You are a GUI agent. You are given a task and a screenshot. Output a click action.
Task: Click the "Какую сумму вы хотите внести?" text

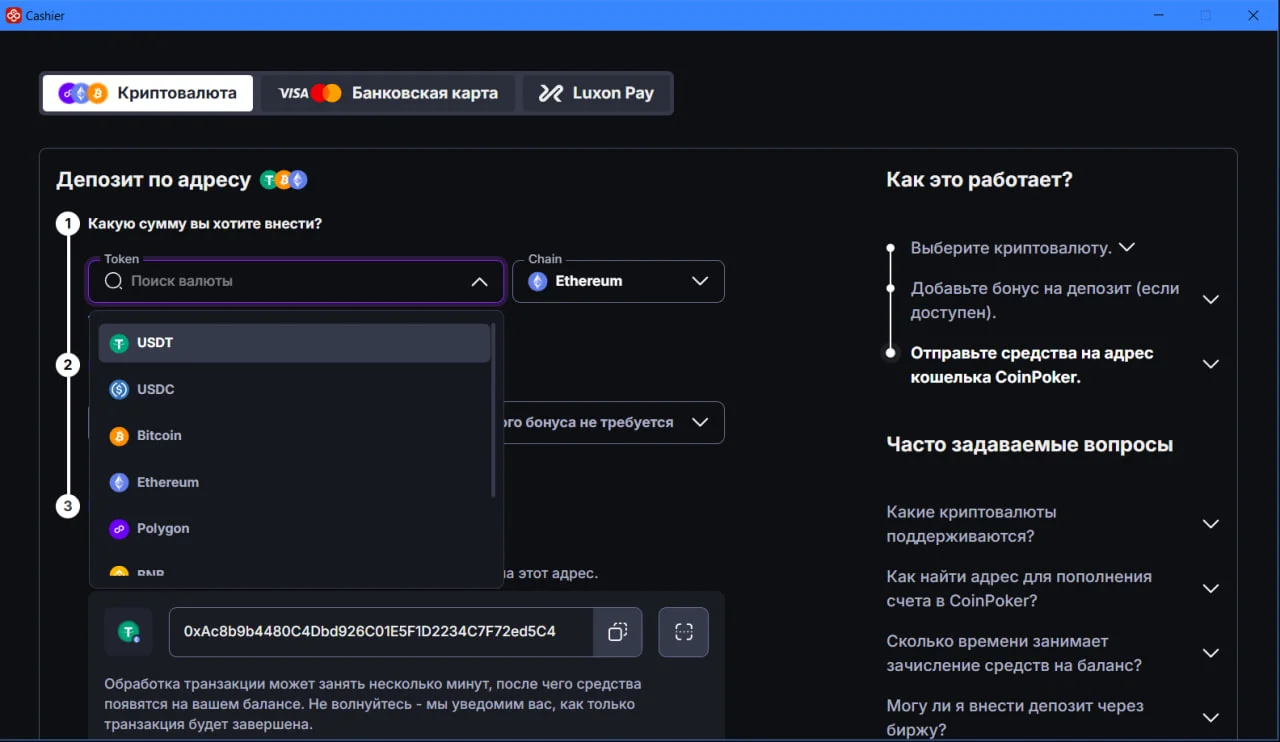(x=205, y=224)
